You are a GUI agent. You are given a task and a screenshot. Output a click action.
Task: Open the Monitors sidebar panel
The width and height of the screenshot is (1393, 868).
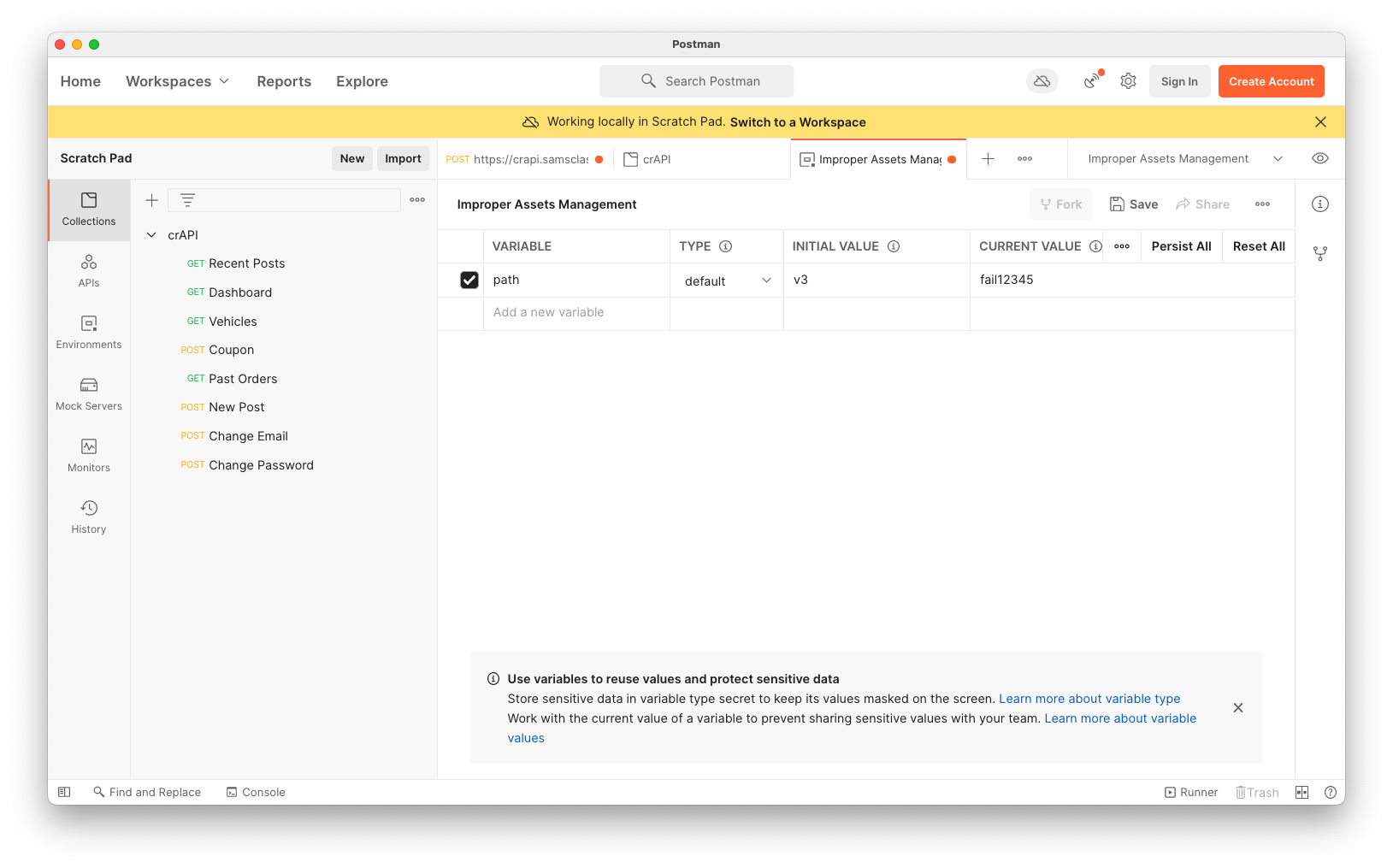click(89, 456)
